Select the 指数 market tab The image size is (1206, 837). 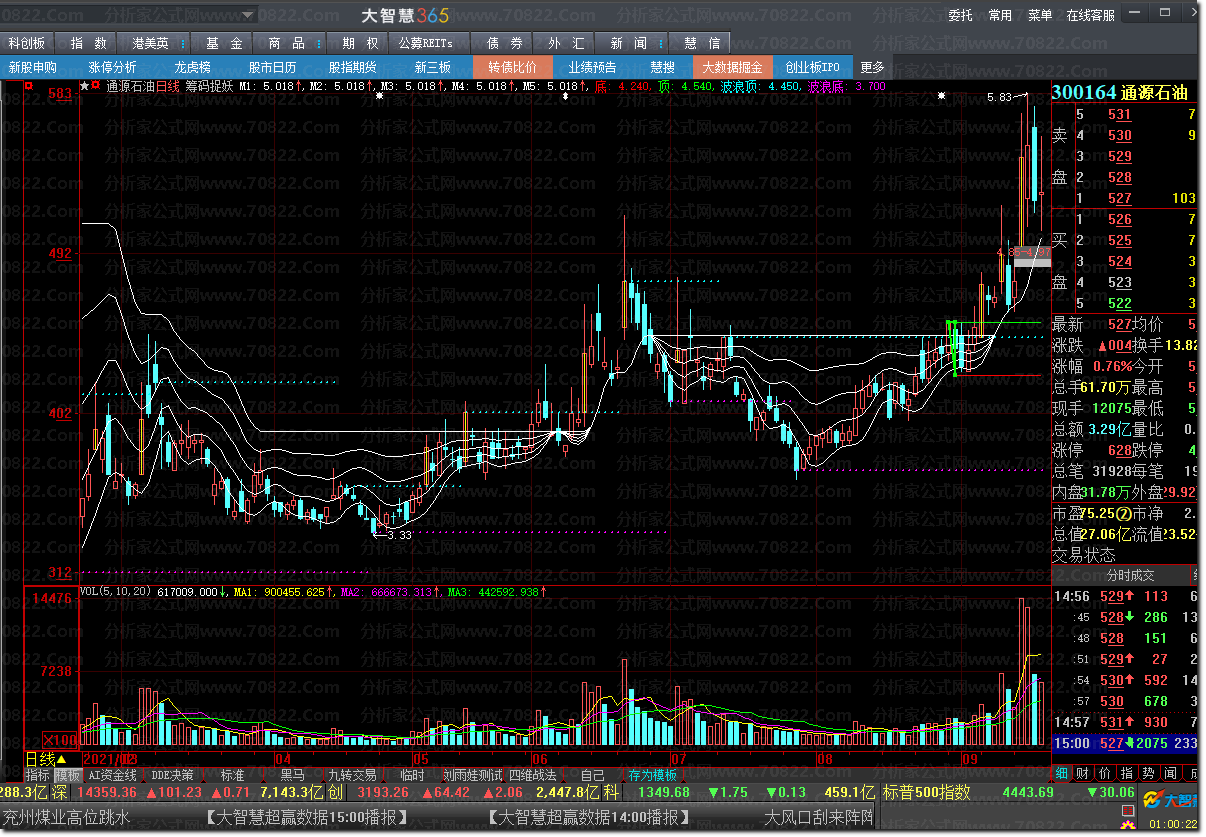tap(89, 43)
